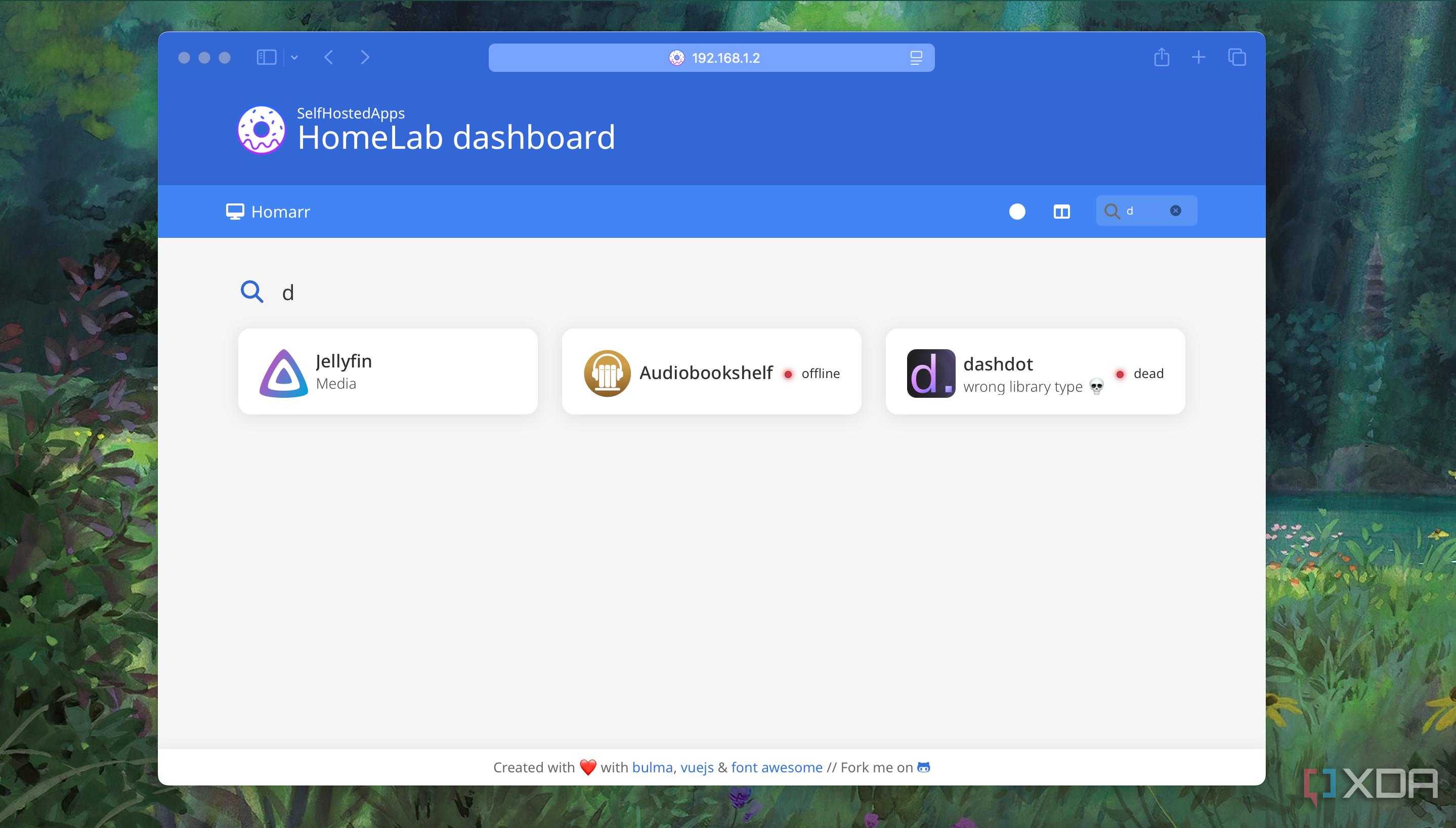1456x828 pixels.
Task: Click the skull emoji on dashdot card
Action: (x=1096, y=387)
